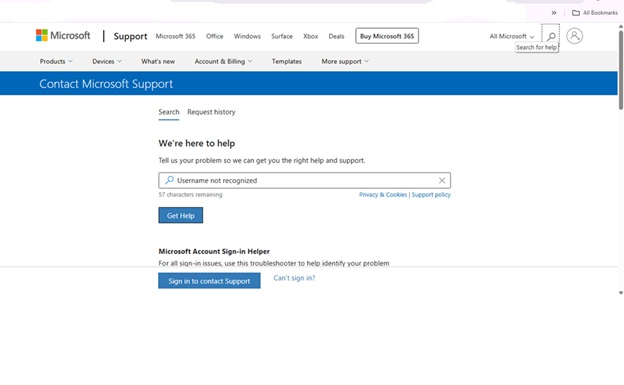Show hidden bookmarks with the double chevron
This screenshot has width=624, height=385.
coord(554,13)
